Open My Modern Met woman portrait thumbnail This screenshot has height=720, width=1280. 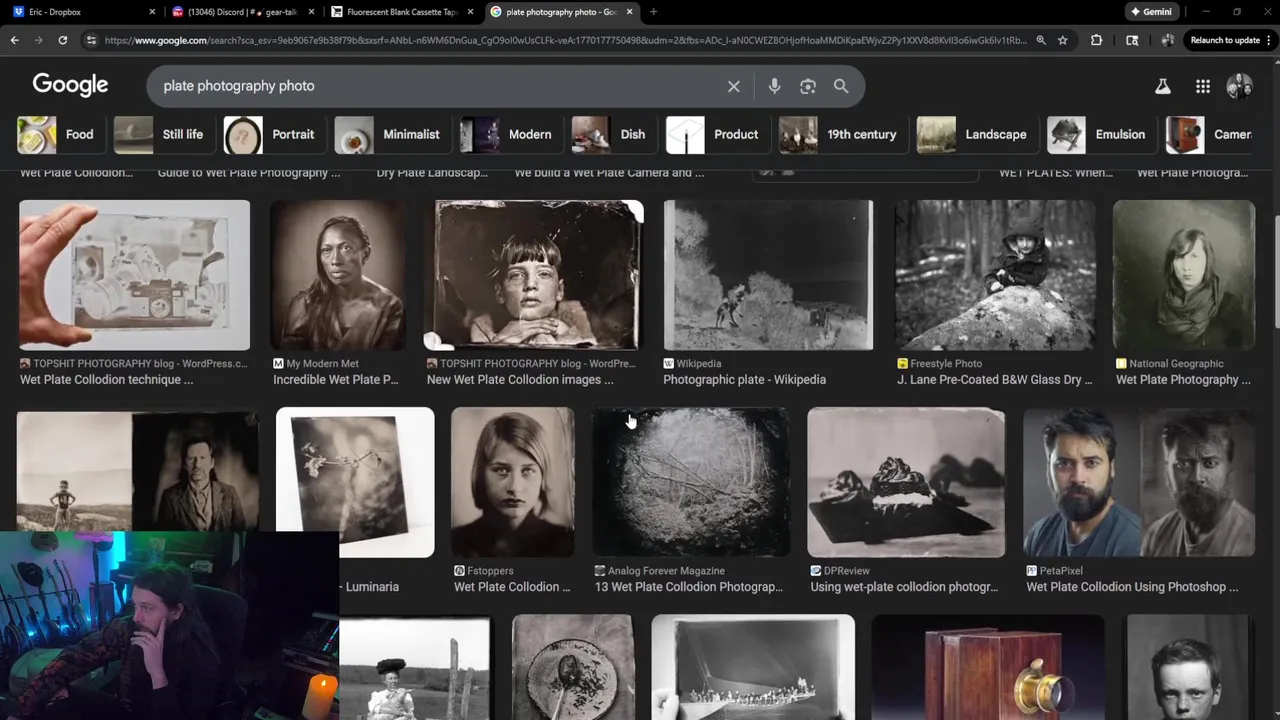(338, 275)
